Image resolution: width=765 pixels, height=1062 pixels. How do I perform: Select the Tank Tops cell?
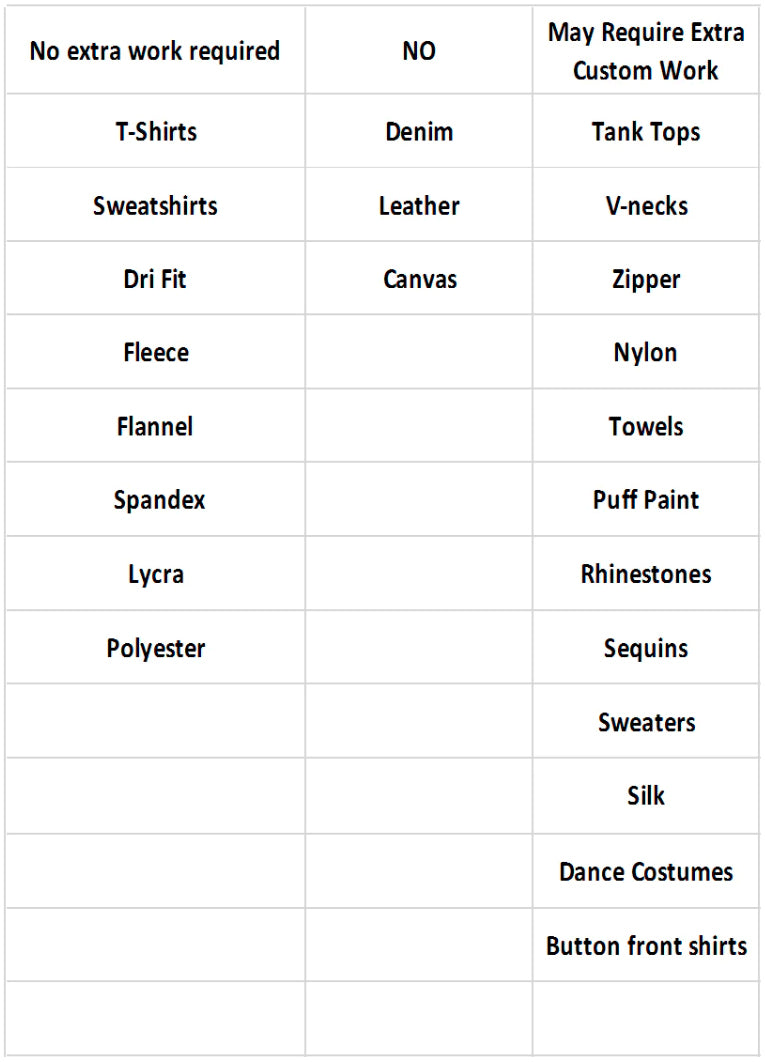click(646, 132)
